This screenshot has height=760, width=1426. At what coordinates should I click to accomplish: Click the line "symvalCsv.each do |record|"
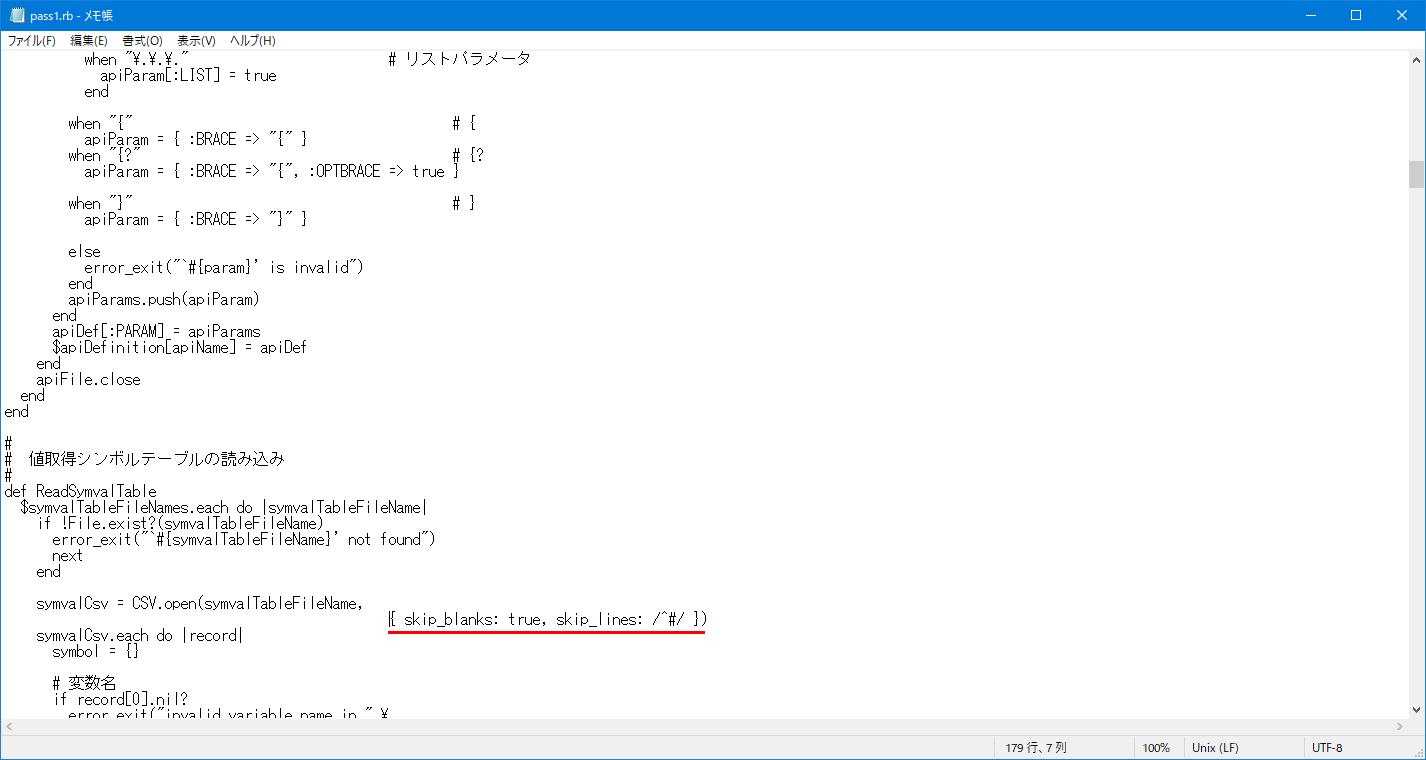click(140, 635)
